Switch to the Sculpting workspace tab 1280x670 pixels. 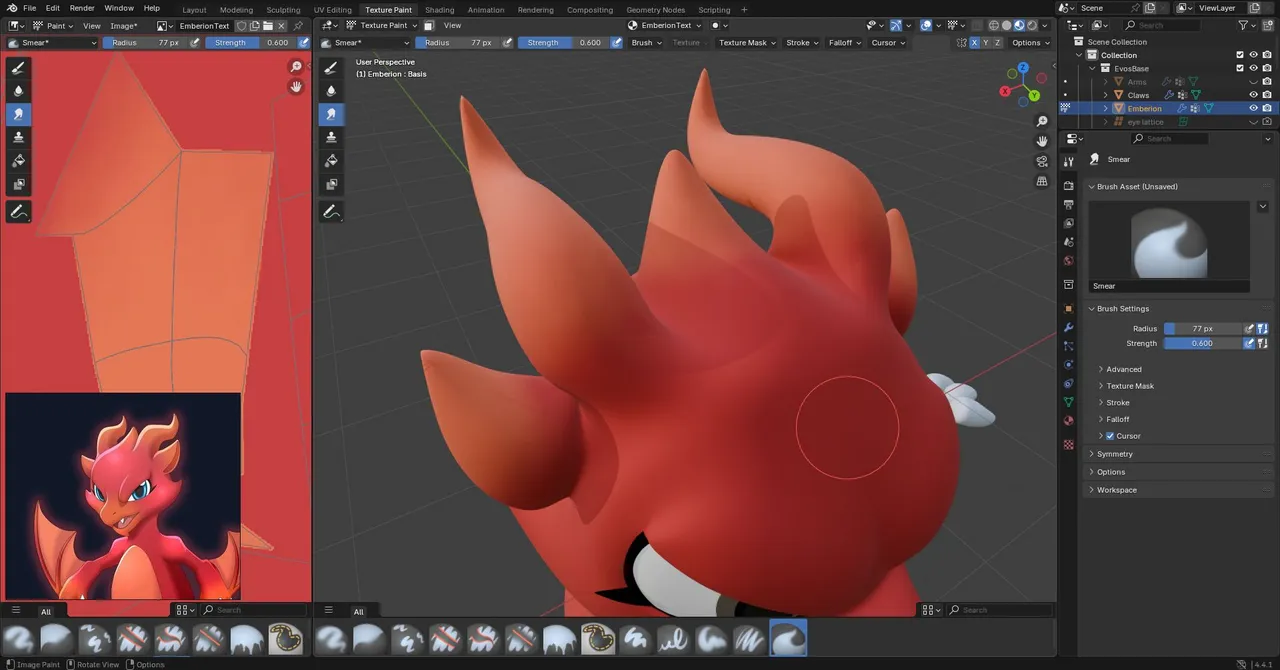click(283, 10)
